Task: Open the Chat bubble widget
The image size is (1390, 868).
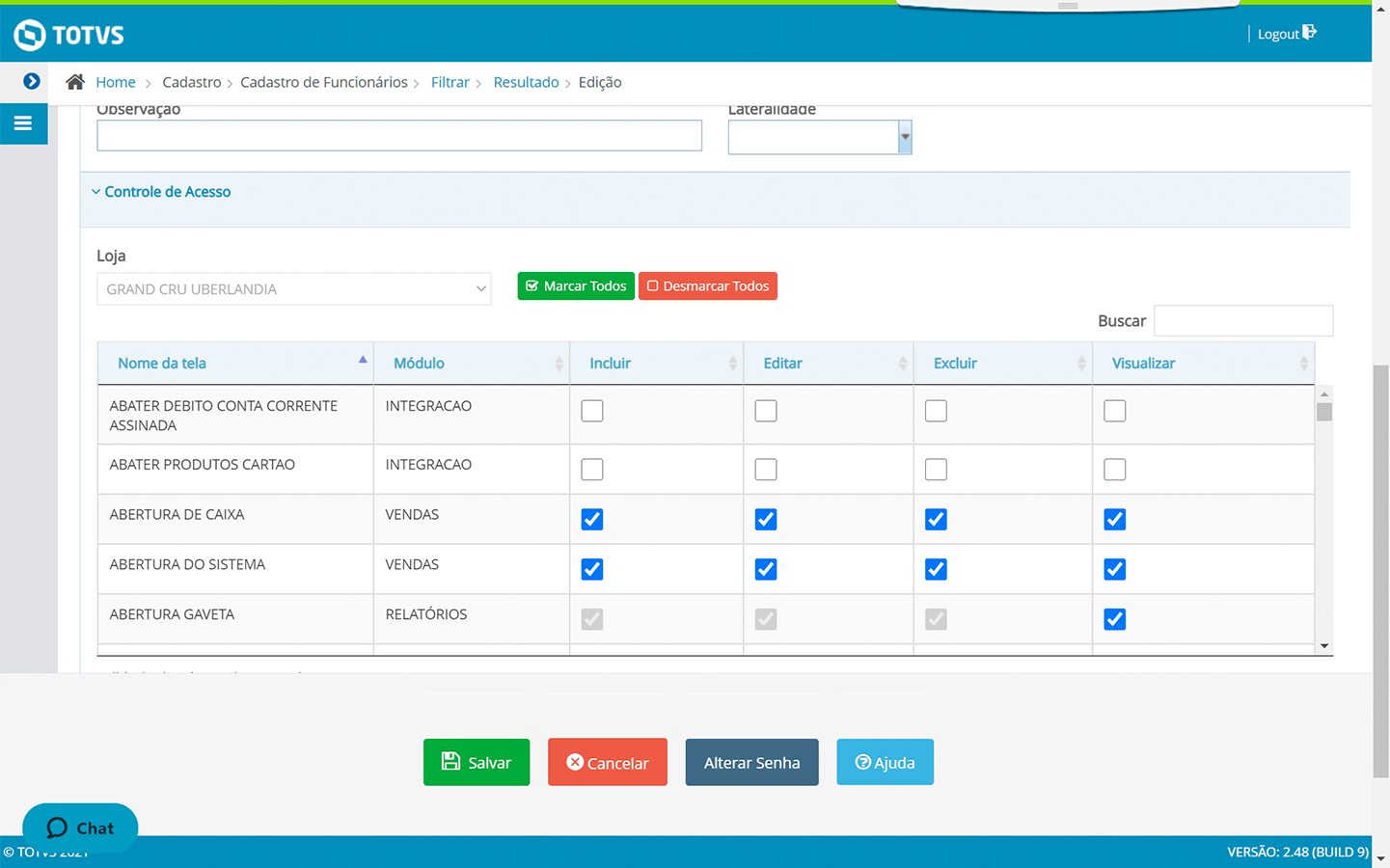Action: [x=80, y=827]
